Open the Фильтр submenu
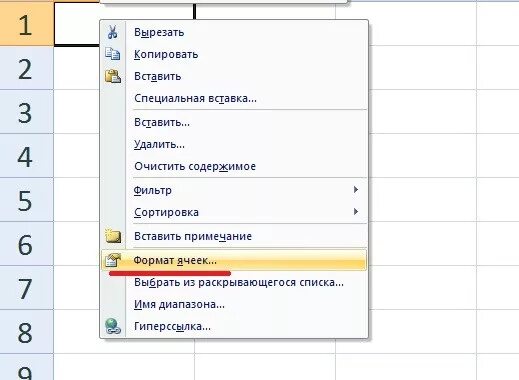This screenshot has height=380, width=519. click(234, 190)
